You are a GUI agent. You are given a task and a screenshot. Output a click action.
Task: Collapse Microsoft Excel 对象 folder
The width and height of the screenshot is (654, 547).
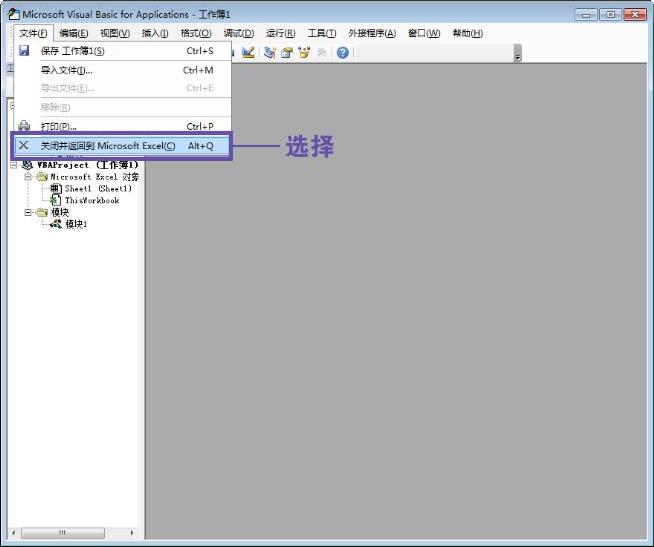point(28,177)
